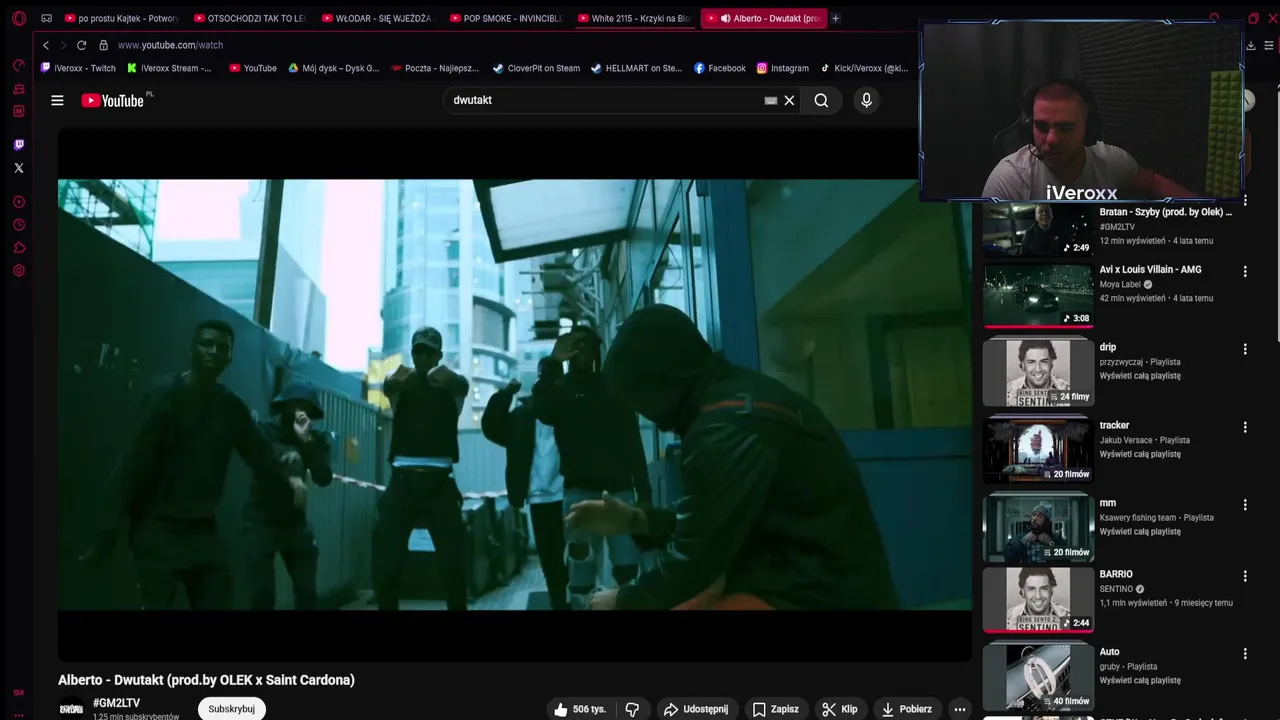Open the BARRIO SENTINO video thumbnail
Viewport: 1280px width, 720px height.
1038,600
